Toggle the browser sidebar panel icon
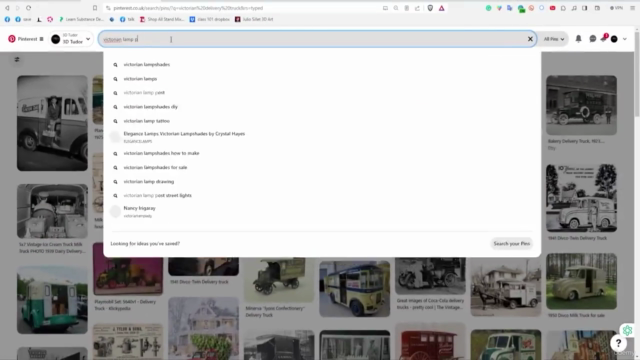 [x=584, y=8]
